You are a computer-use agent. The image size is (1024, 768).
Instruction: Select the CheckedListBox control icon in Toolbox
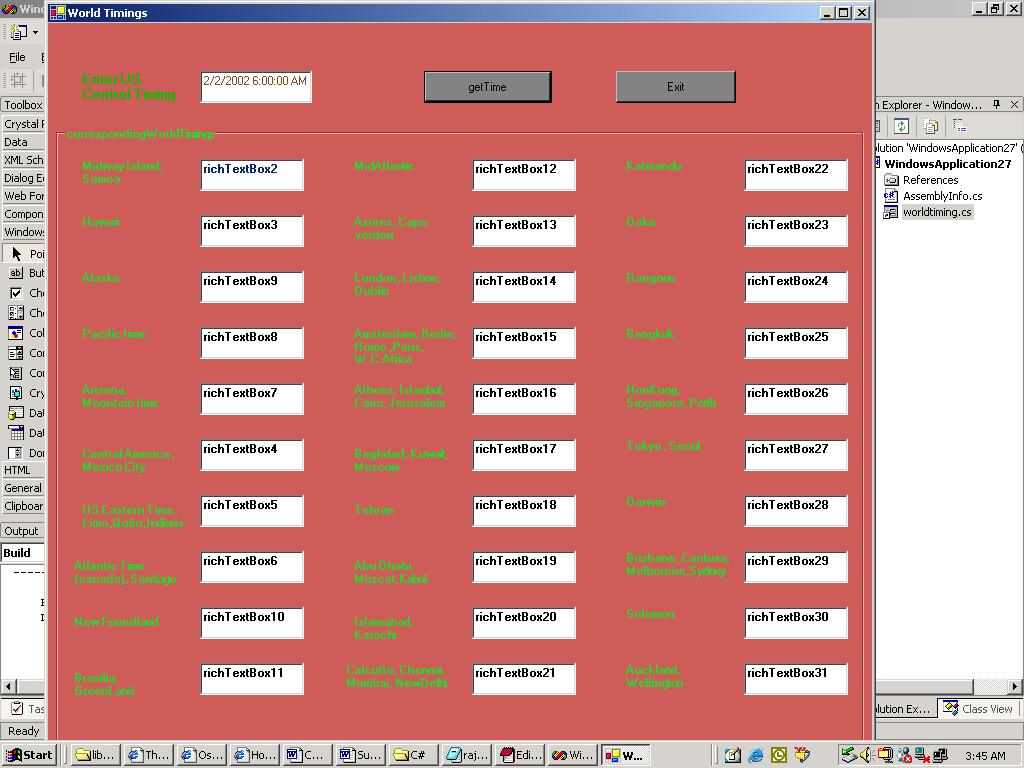pos(16,313)
